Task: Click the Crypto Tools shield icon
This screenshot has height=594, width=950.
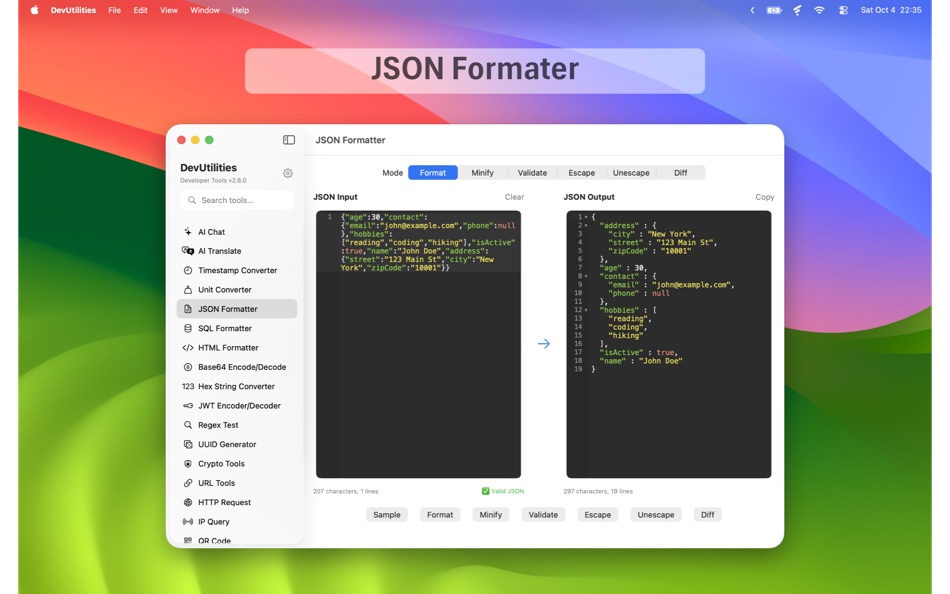Action: (x=188, y=464)
